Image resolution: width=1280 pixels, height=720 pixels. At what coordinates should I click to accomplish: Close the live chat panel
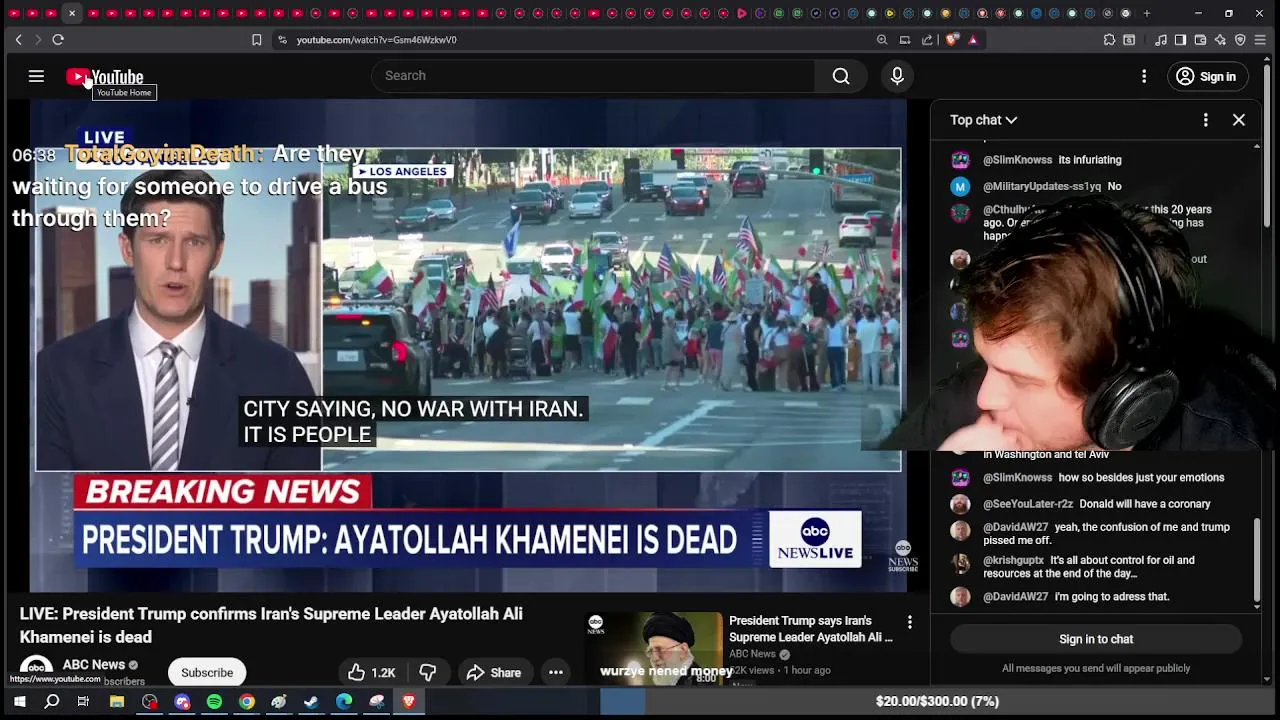[x=1239, y=120]
